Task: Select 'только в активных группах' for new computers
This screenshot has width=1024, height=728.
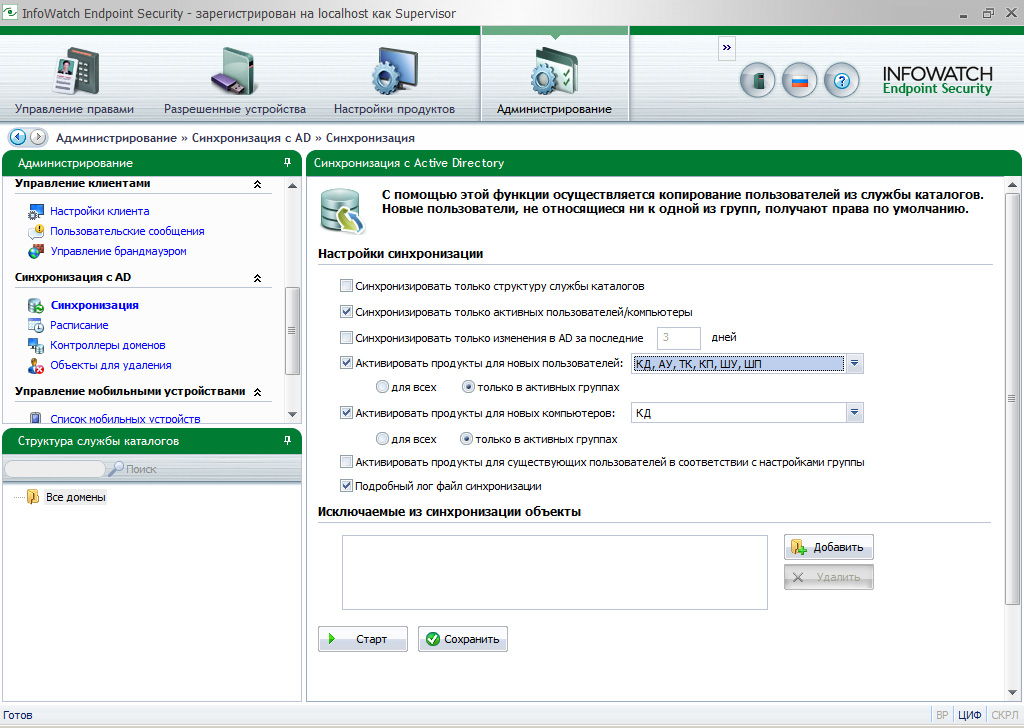Action: (x=466, y=439)
